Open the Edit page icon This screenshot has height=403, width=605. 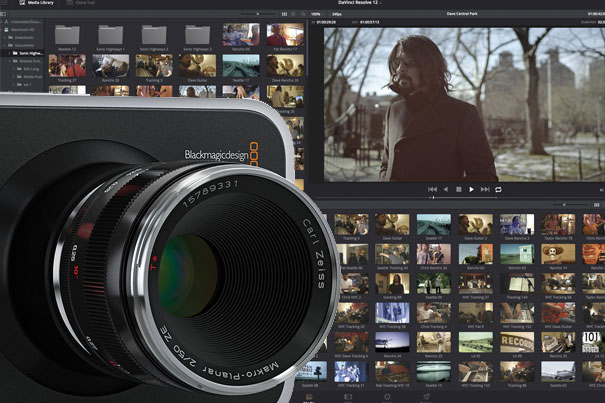[x=348, y=397]
